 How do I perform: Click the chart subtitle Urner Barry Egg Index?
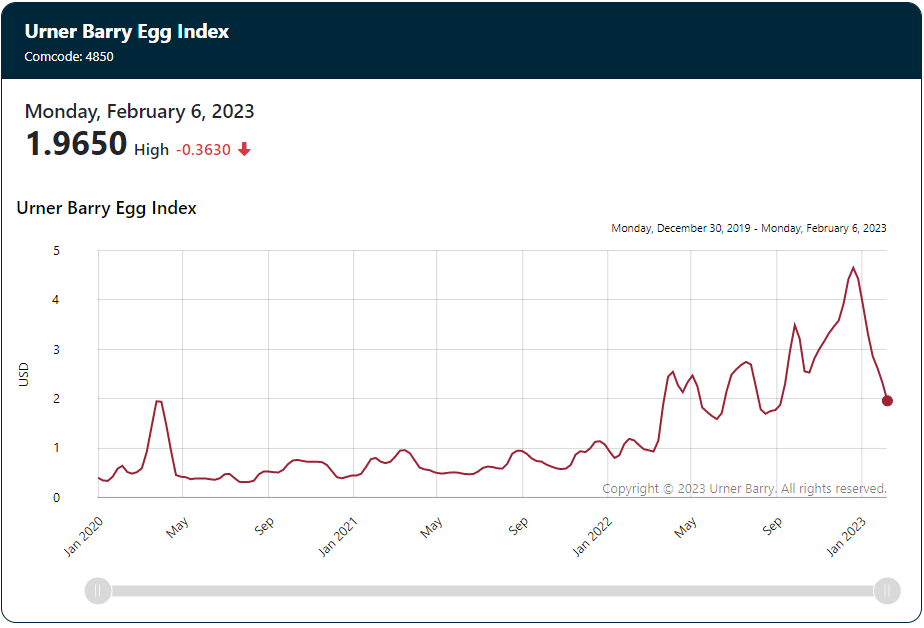tap(107, 208)
